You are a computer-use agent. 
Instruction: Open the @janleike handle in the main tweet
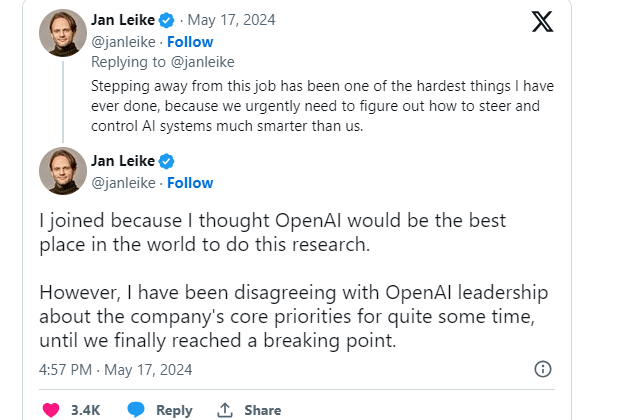click(124, 183)
